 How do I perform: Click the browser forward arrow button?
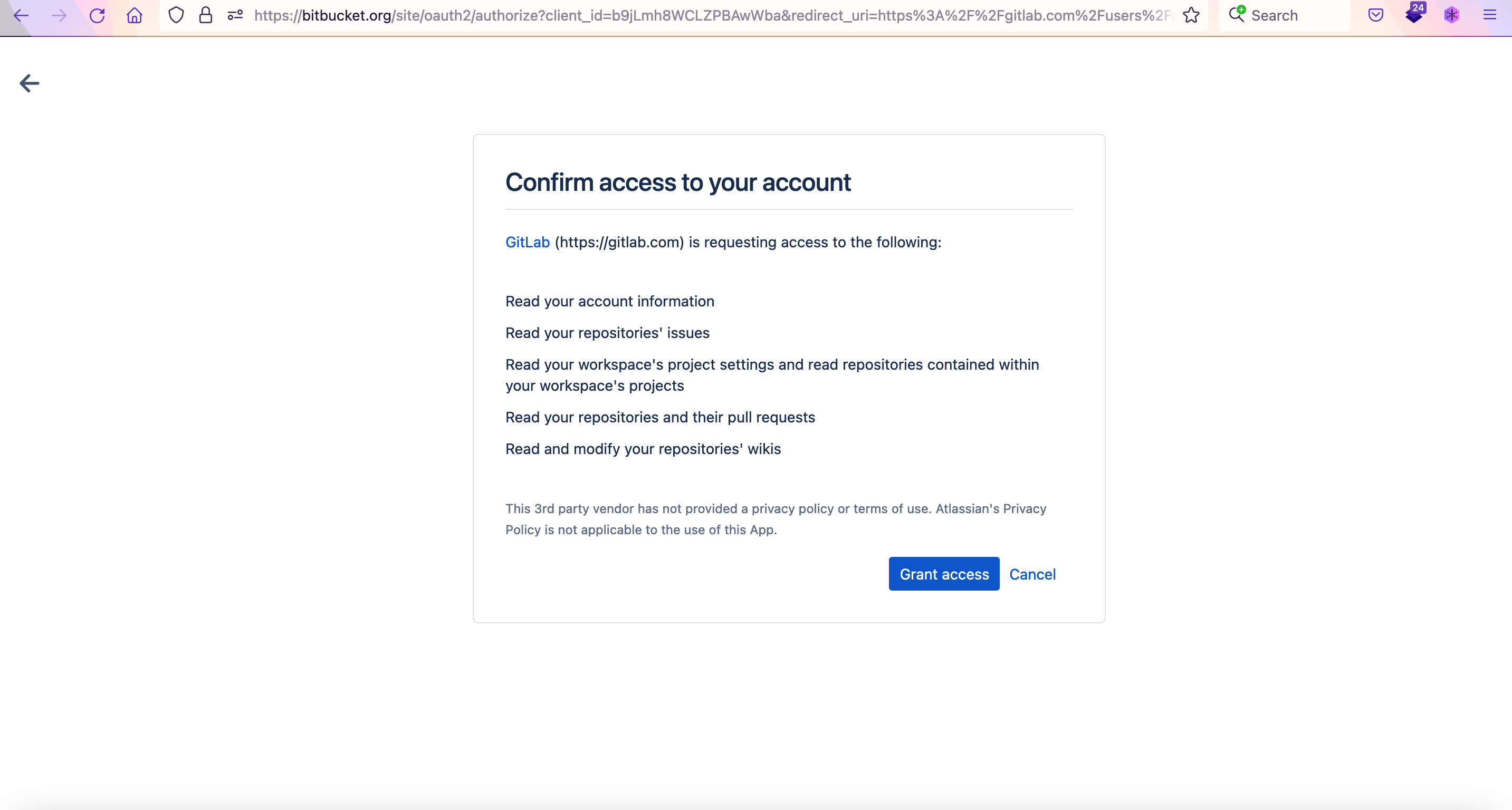(59, 15)
